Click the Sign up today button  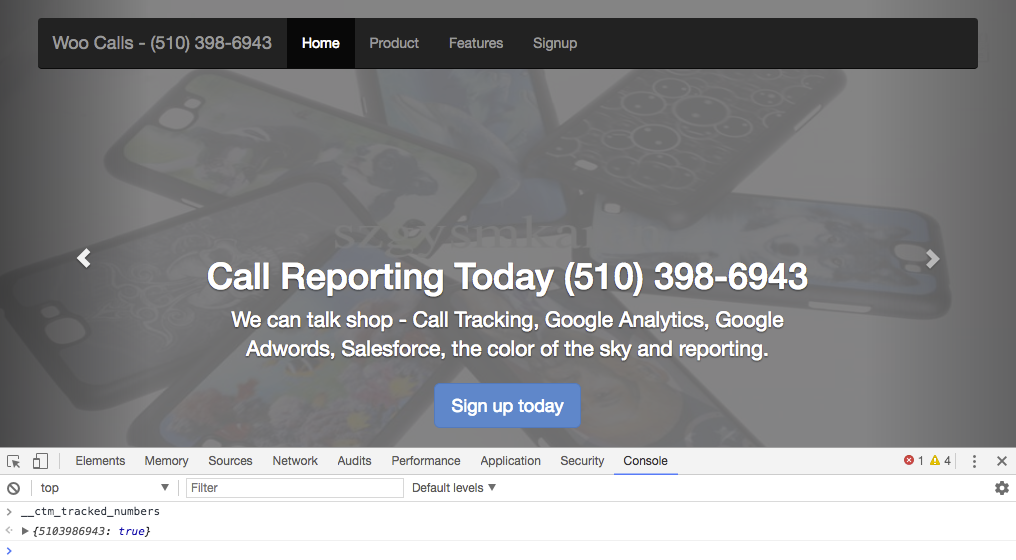coord(507,406)
